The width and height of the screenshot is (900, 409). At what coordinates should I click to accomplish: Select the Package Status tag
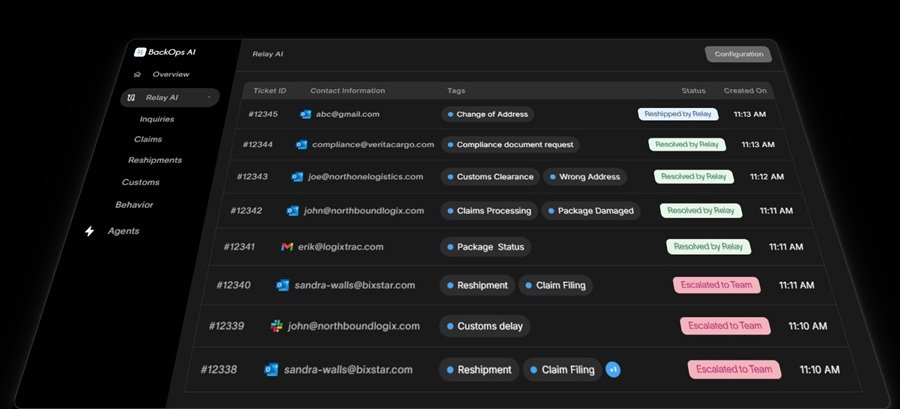[486, 247]
